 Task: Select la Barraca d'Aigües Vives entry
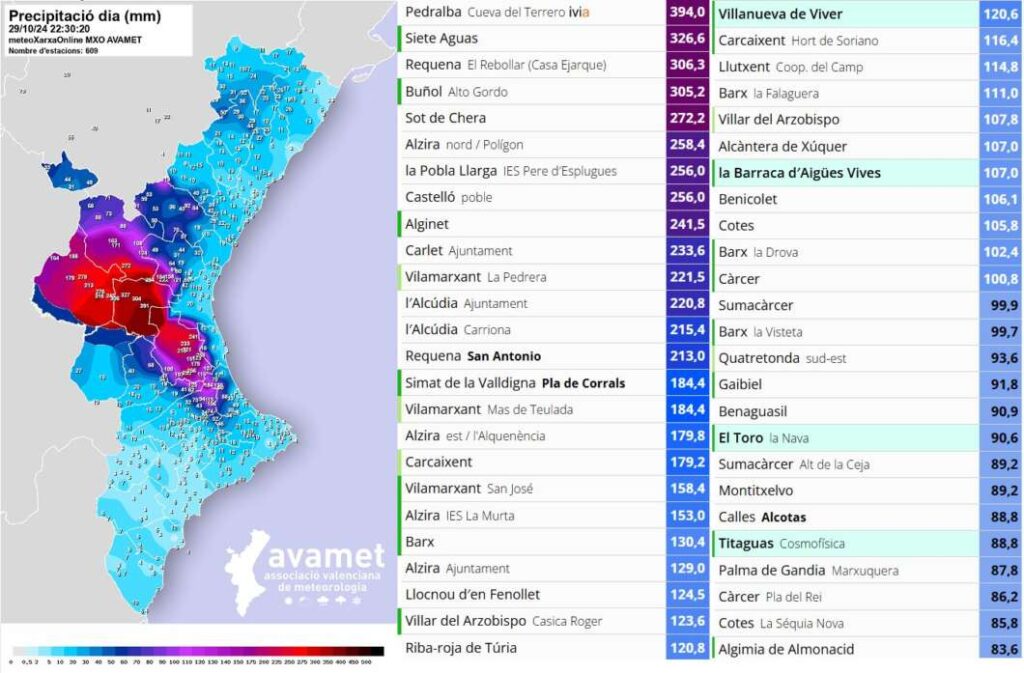[799, 173]
